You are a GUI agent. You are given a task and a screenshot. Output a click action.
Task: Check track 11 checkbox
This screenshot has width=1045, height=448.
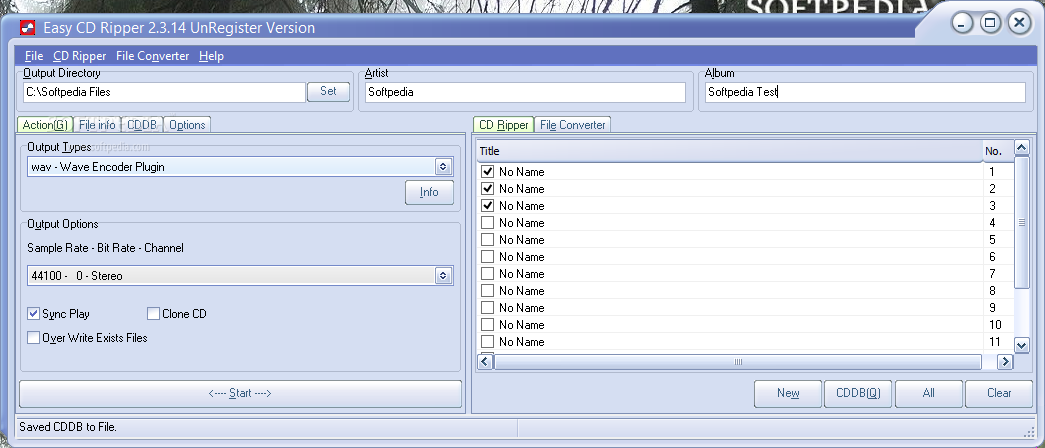(x=488, y=342)
